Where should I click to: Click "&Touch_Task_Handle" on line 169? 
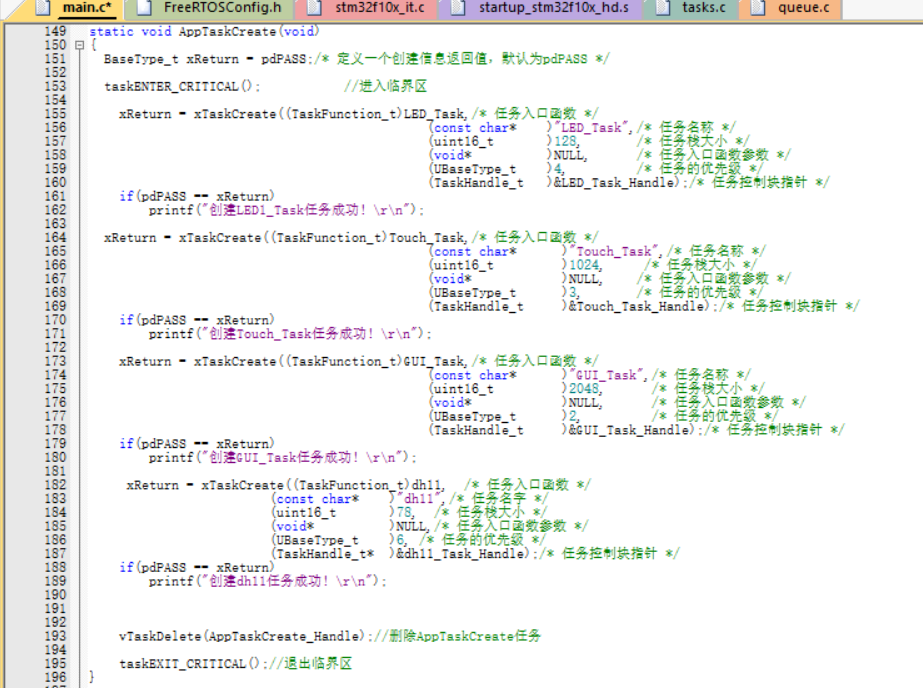pyautogui.click(x=636, y=307)
